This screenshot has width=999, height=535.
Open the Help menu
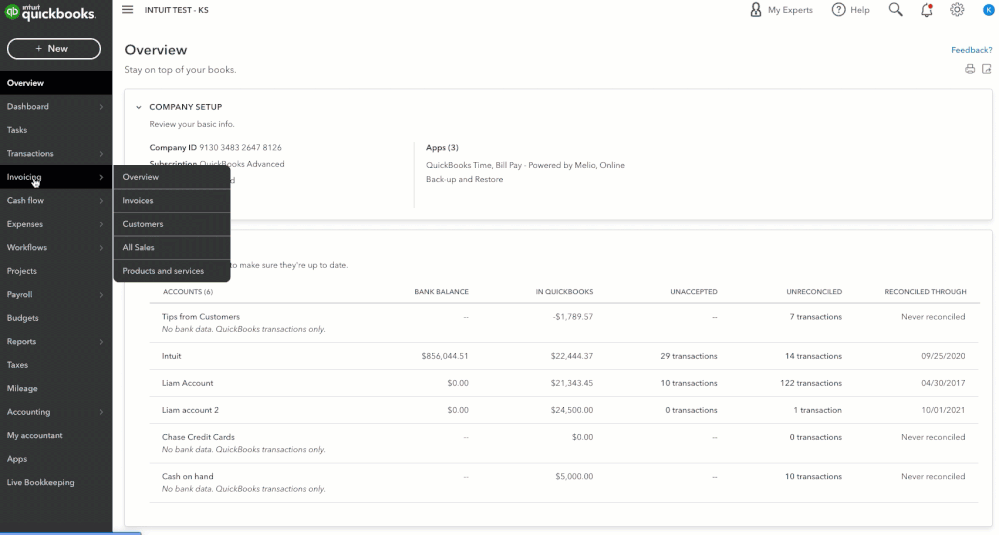pos(851,10)
